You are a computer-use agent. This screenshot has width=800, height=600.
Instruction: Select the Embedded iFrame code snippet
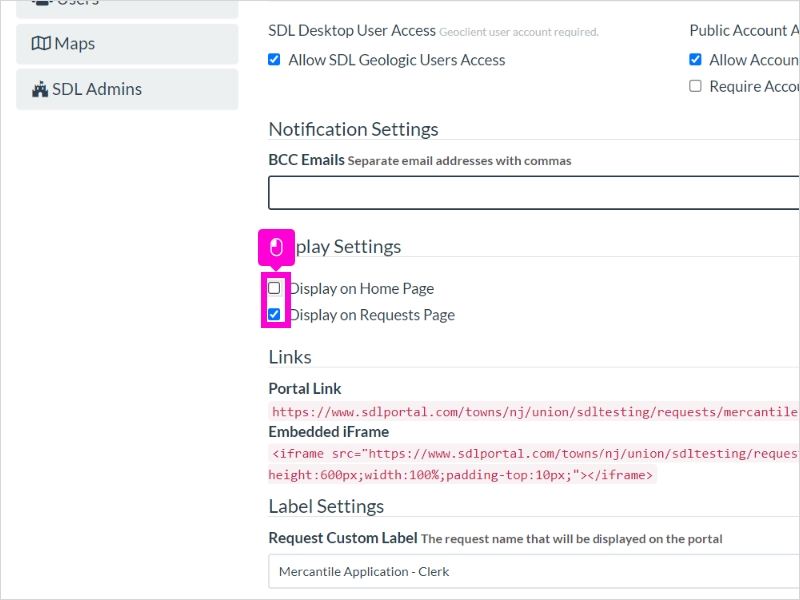coord(534,464)
